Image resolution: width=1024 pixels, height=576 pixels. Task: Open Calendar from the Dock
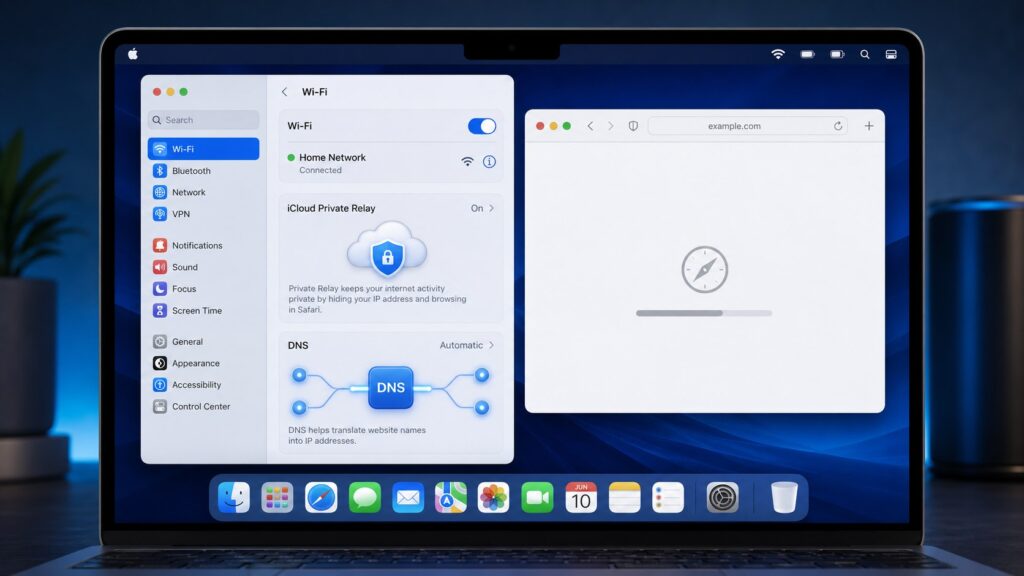581,498
